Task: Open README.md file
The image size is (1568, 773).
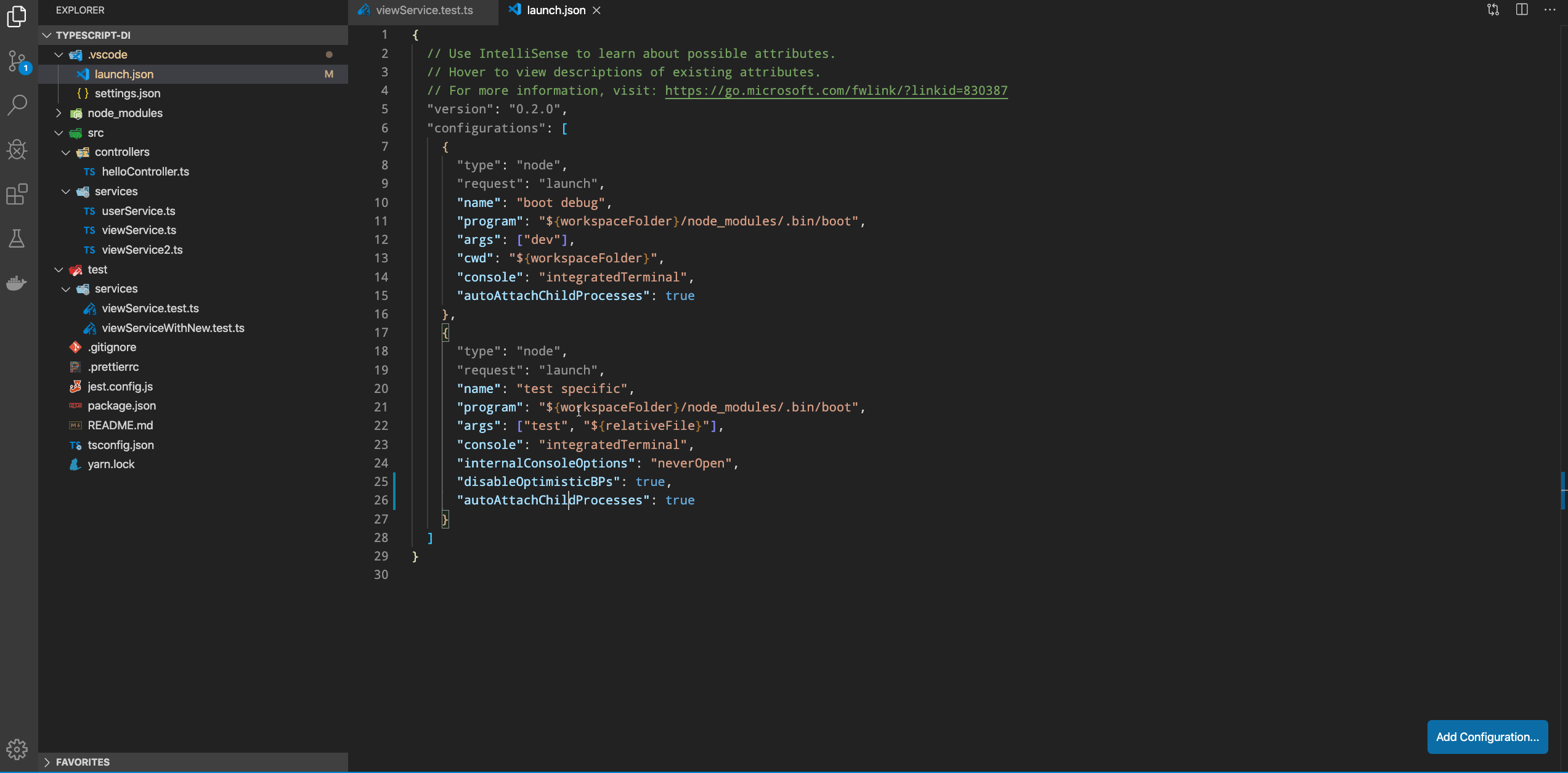Action: pyautogui.click(x=193, y=426)
